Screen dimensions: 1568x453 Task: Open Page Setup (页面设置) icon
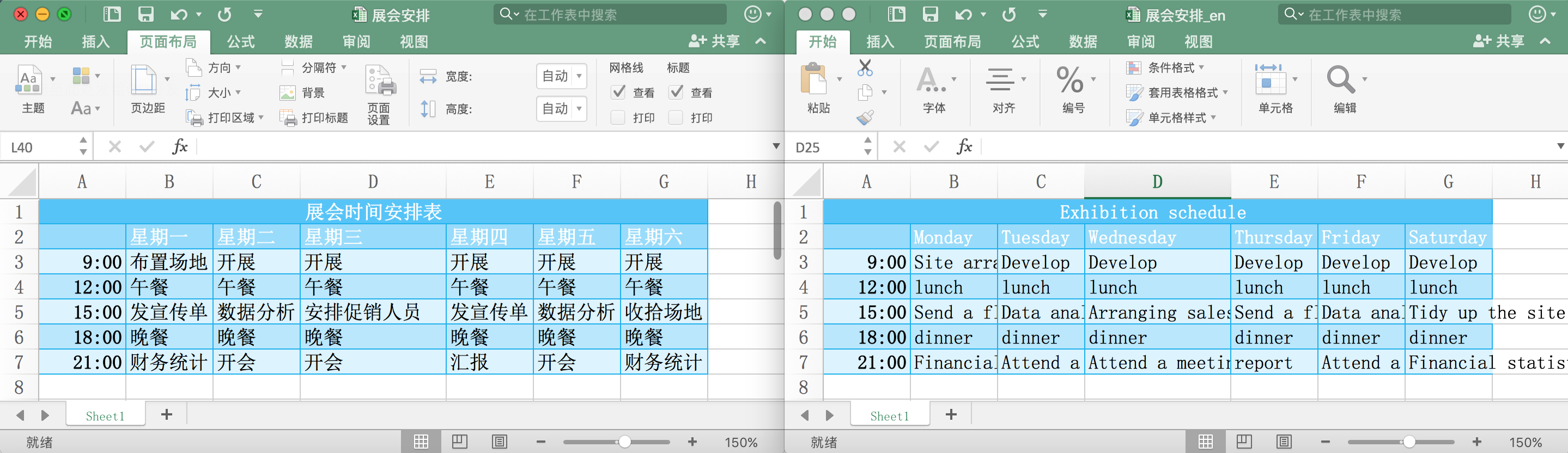click(x=380, y=81)
